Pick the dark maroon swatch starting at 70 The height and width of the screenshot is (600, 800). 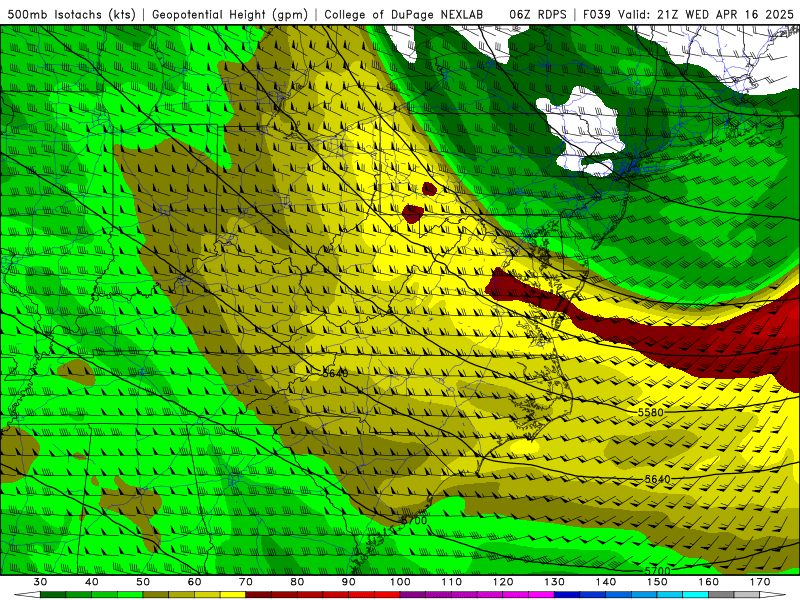tap(259, 596)
